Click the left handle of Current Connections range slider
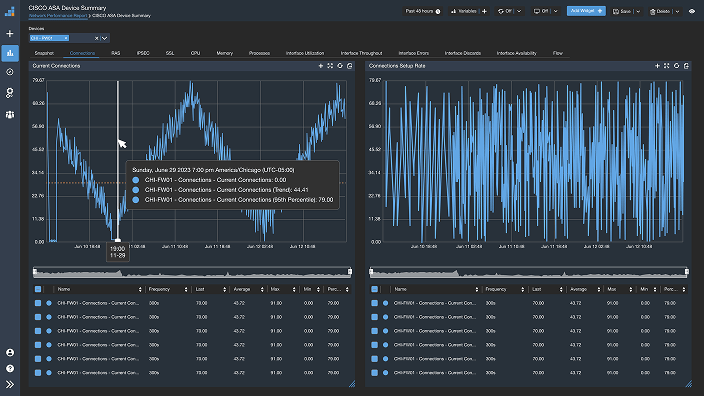The width and height of the screenshot is (704, 396). [35, 272]
